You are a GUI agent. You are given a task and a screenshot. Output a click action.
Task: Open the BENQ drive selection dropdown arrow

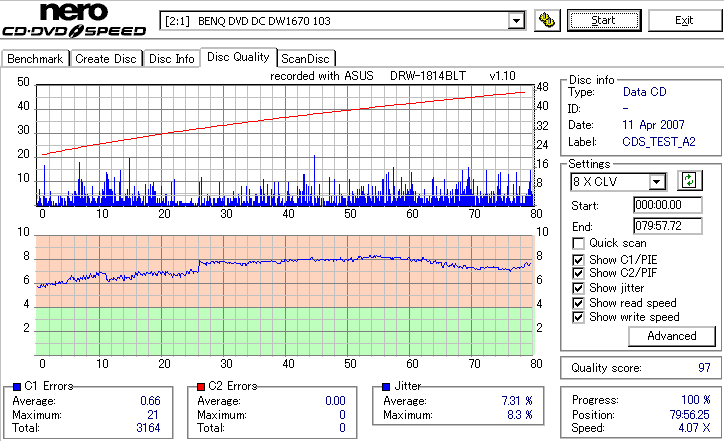point(516,21)
